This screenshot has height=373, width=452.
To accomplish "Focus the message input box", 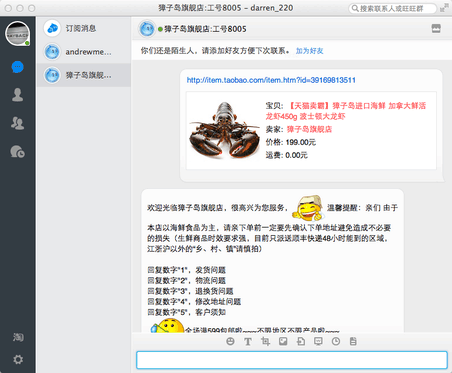I will [x=292, y=360].
